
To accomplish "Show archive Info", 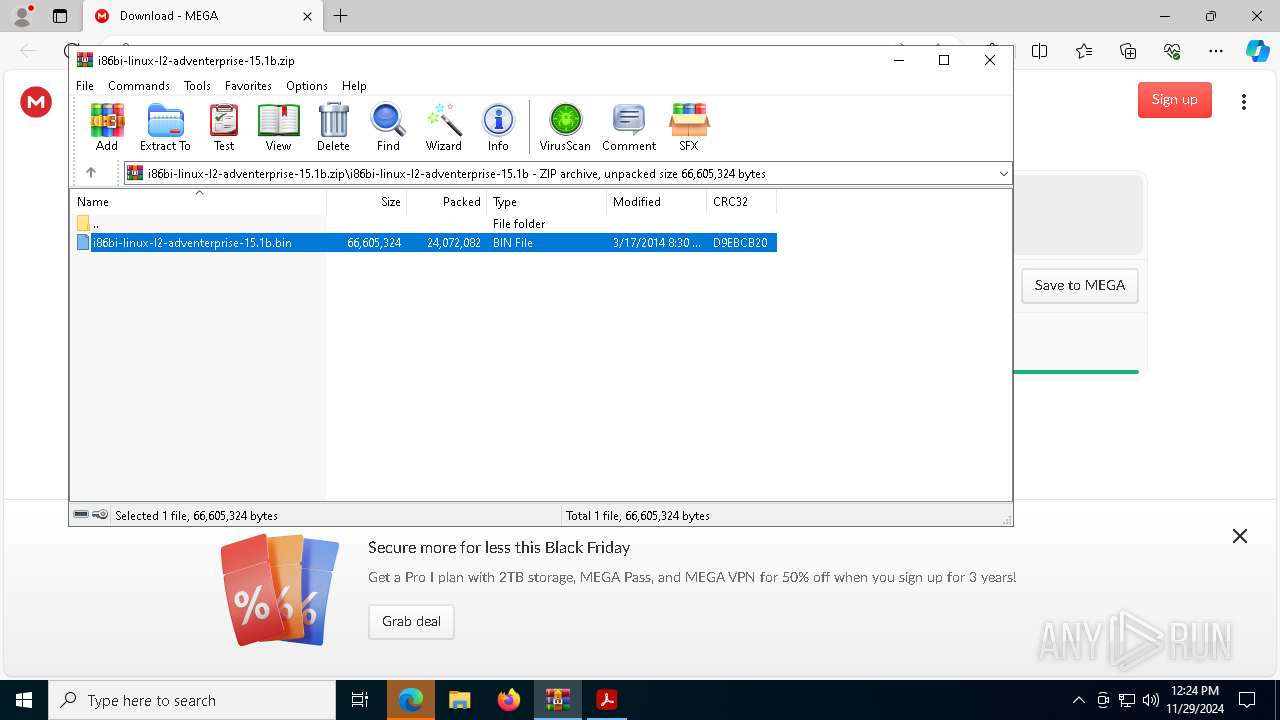I will point(498,127).
